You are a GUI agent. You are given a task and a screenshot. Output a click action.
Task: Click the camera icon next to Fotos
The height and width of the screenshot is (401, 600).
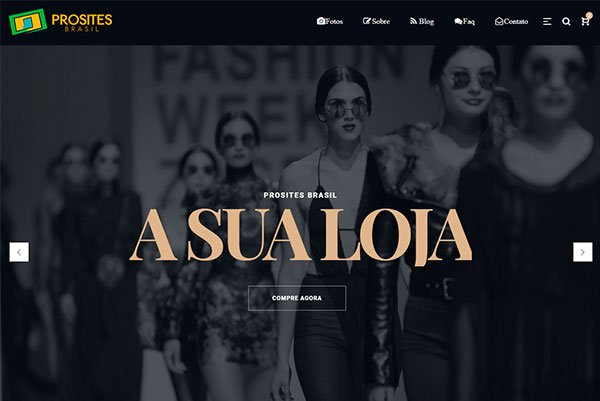(321, 21)
